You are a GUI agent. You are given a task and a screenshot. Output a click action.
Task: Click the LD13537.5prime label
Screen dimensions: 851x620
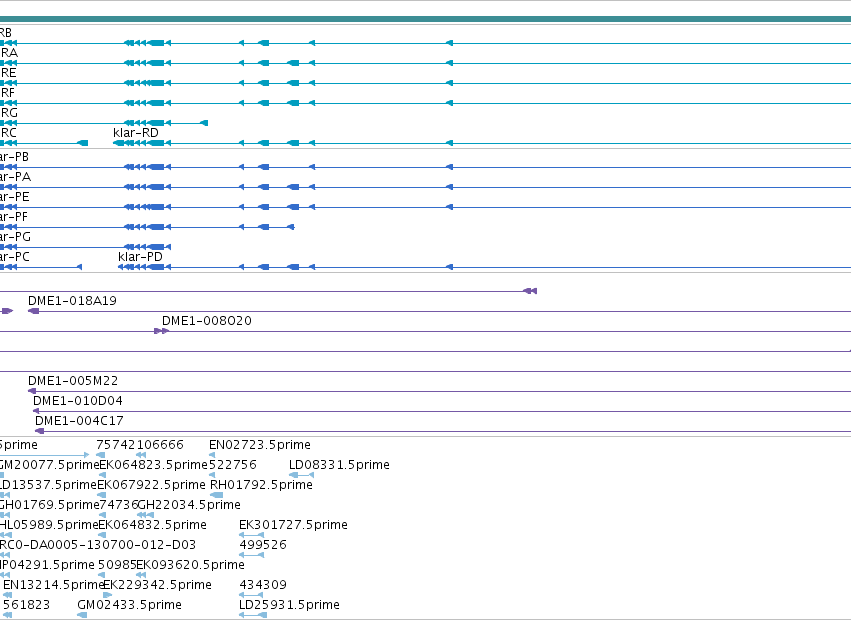pyautogui.click(x=48, y=485)
